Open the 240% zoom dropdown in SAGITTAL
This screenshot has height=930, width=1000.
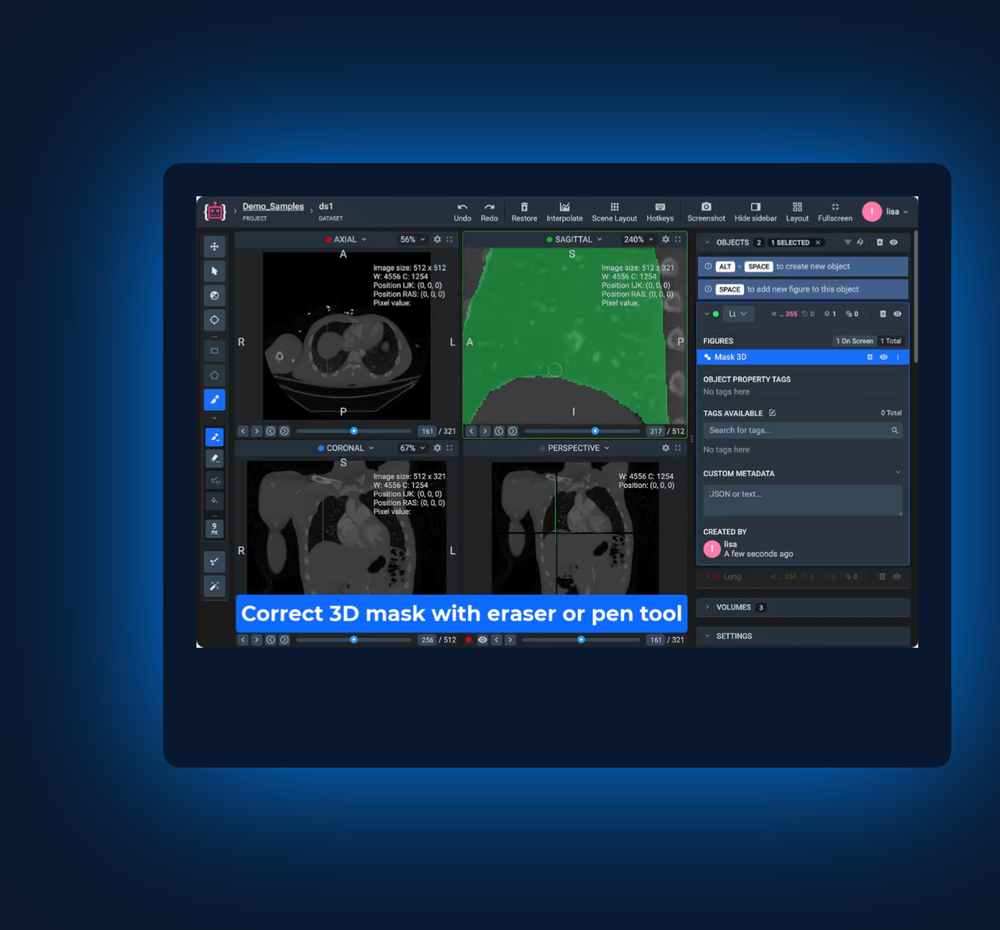tap(638, 239)
